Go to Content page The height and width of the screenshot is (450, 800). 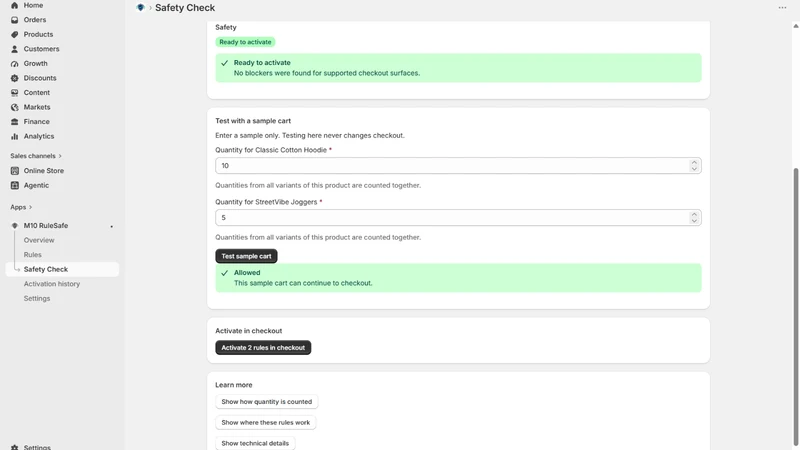(37, 93)
